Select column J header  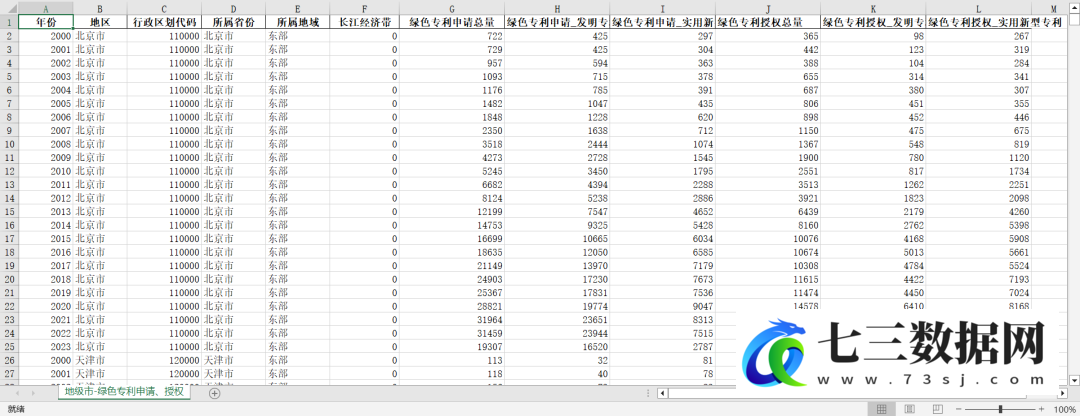pyautogui.click(x=768, y=9)
